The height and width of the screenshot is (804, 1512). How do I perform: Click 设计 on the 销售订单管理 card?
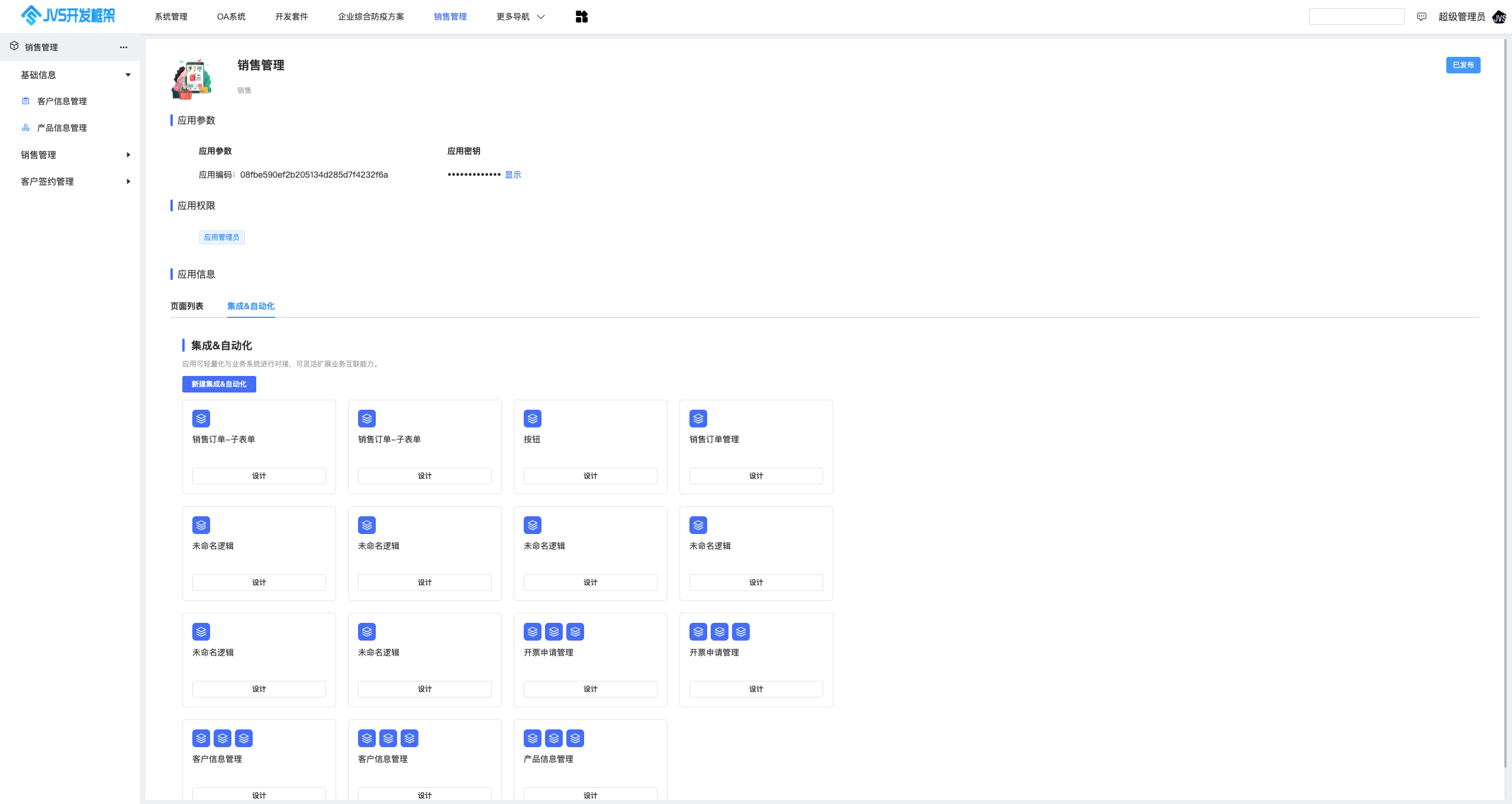[756, 476]
